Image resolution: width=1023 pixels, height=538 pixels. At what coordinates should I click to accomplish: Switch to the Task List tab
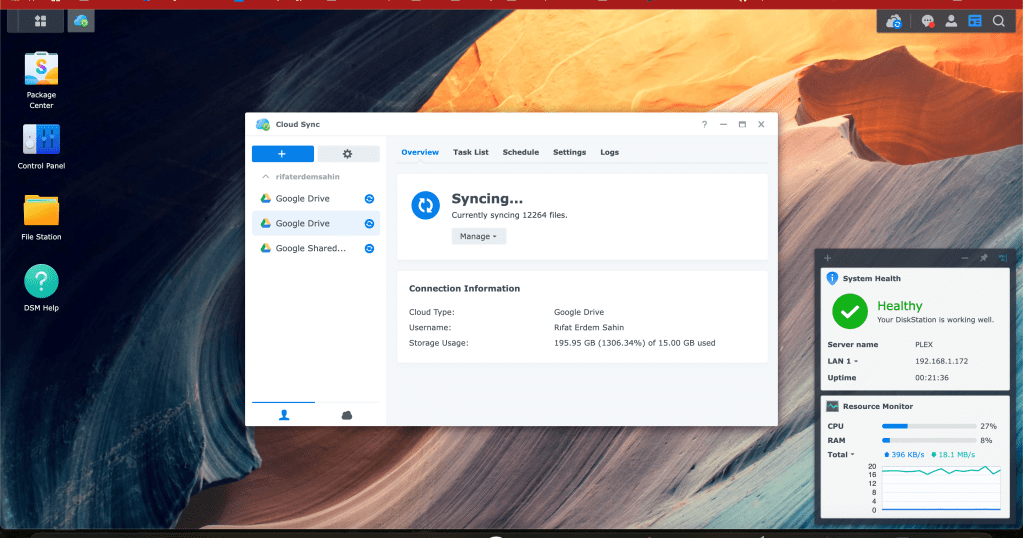pyautogui.click(x=470, y=152)
